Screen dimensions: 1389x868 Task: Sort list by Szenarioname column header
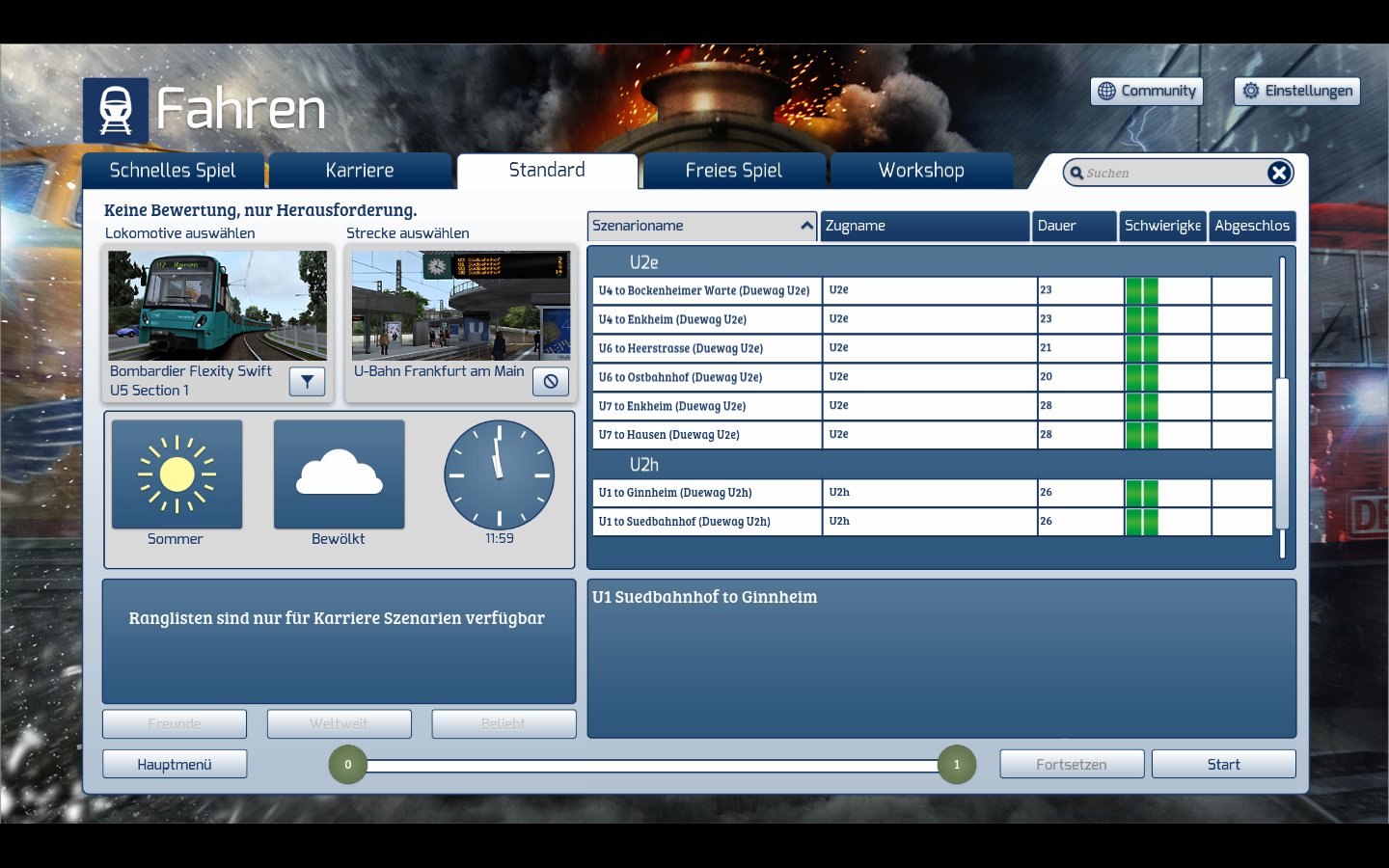pos(701,226)
